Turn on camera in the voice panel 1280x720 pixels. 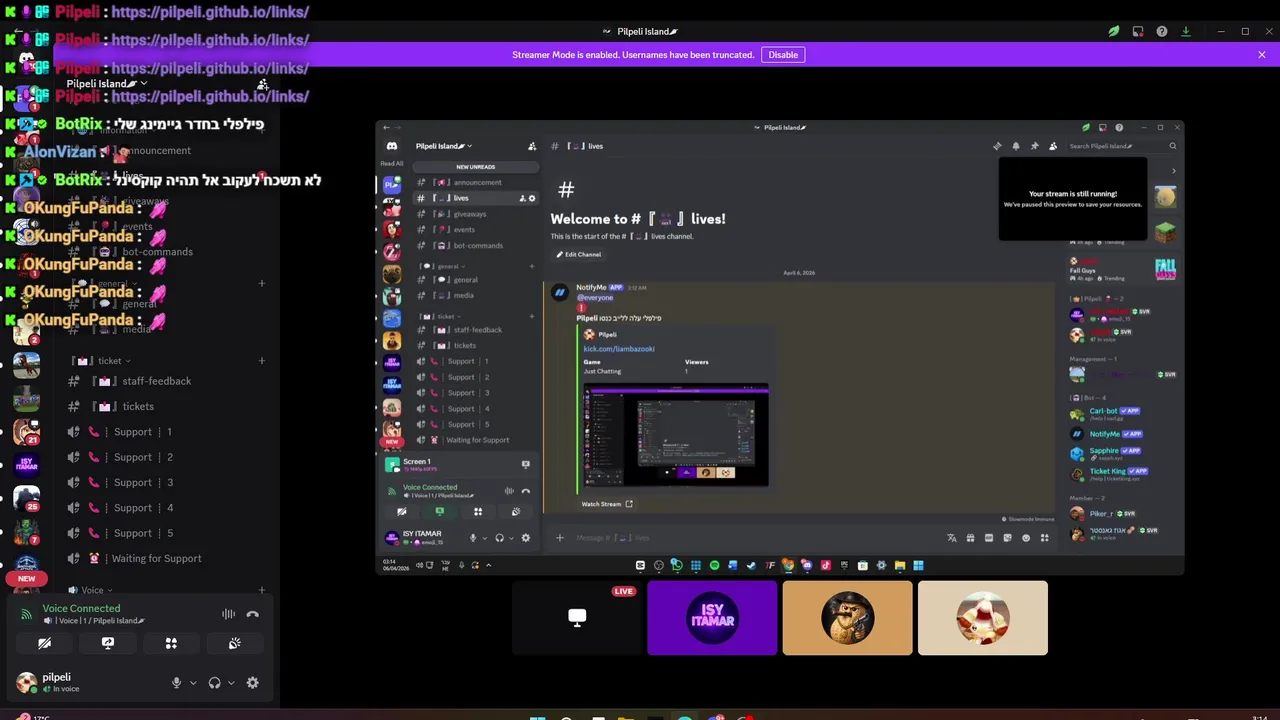pos(44,643)
